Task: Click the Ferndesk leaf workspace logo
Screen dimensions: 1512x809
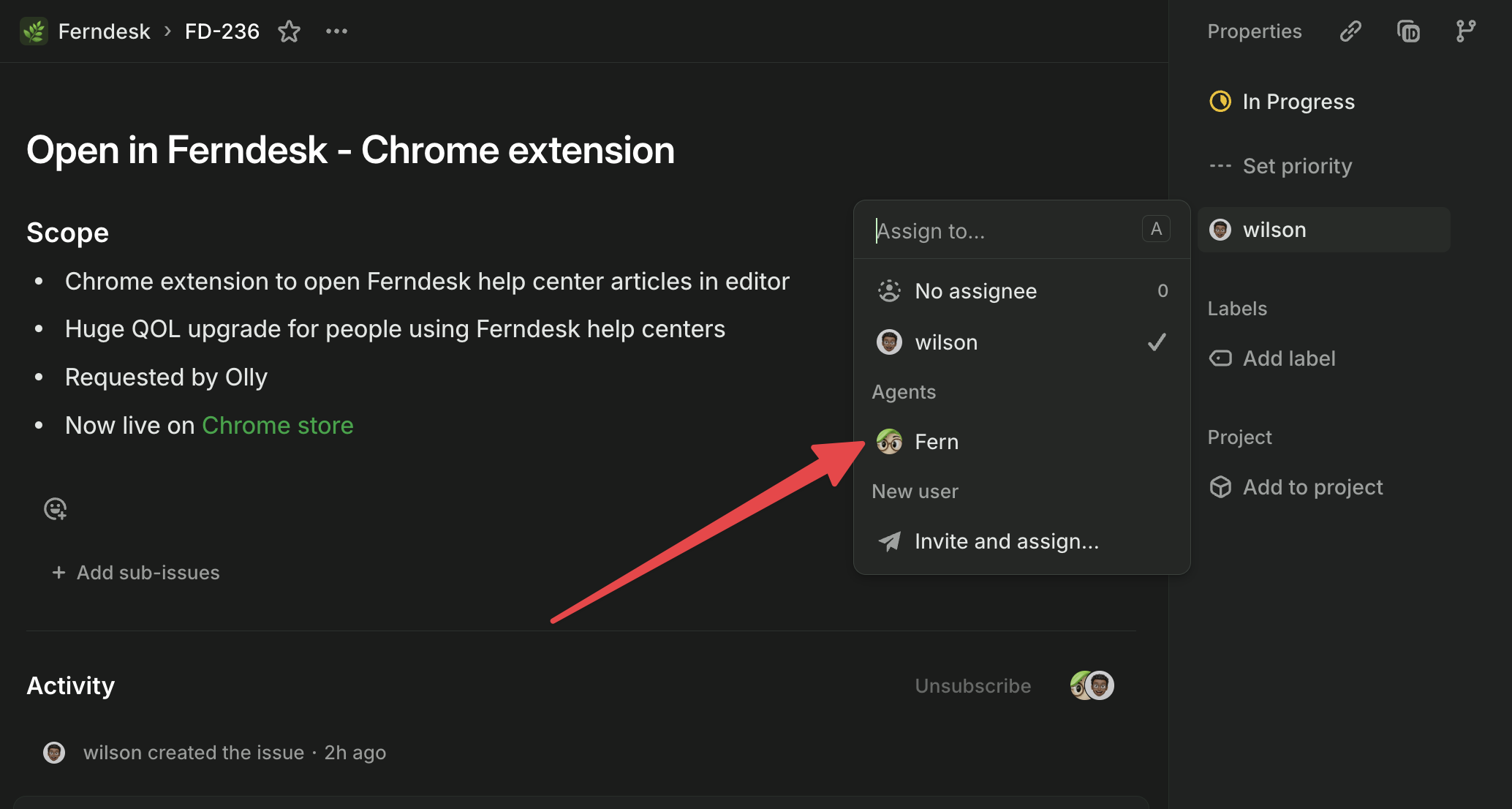Action: [x=34, y=31]
